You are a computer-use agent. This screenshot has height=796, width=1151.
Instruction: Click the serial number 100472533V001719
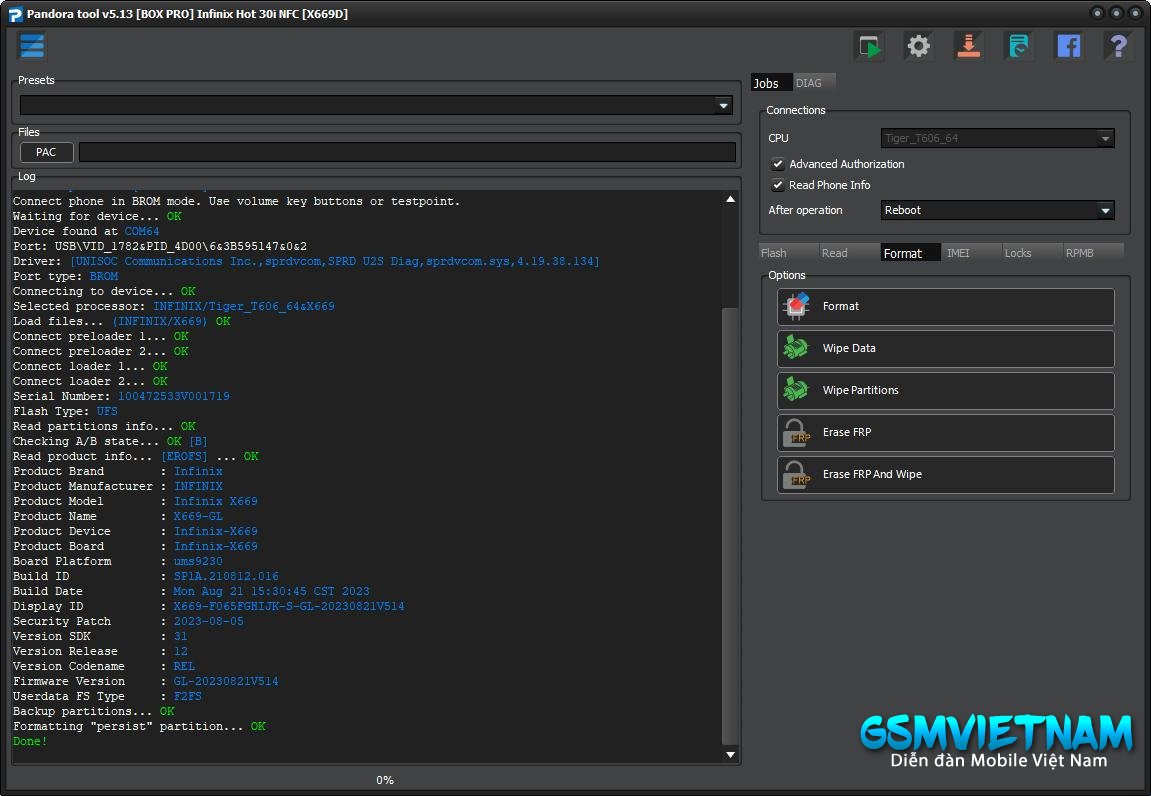point(174,397)
